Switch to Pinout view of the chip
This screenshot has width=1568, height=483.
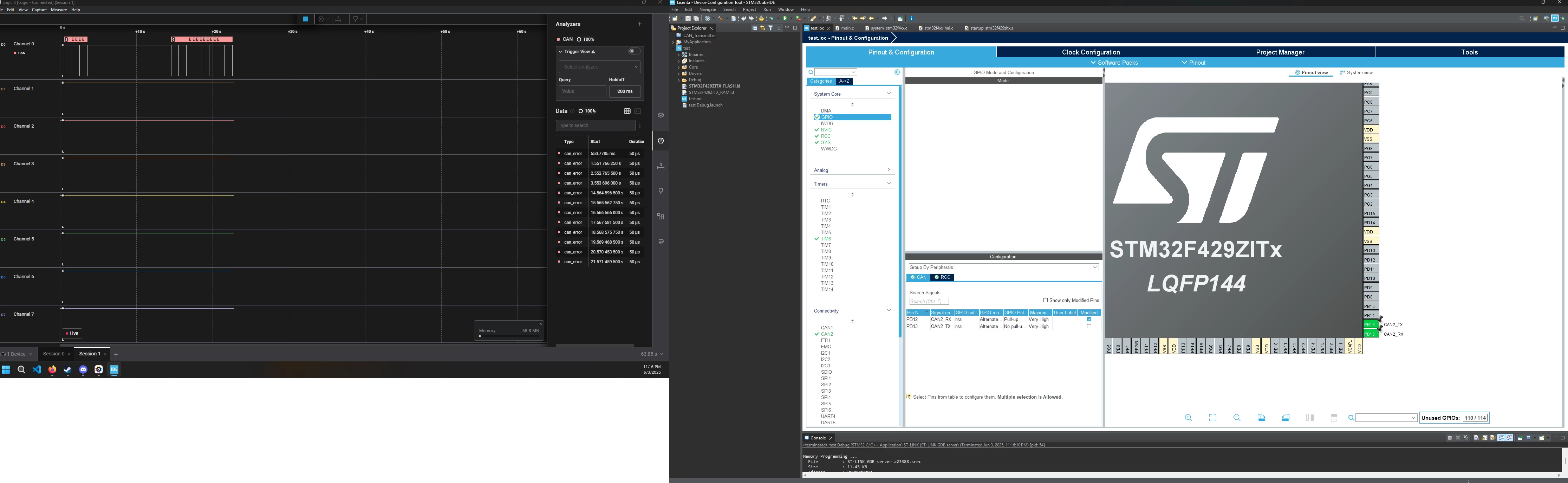click(1311, 72)
